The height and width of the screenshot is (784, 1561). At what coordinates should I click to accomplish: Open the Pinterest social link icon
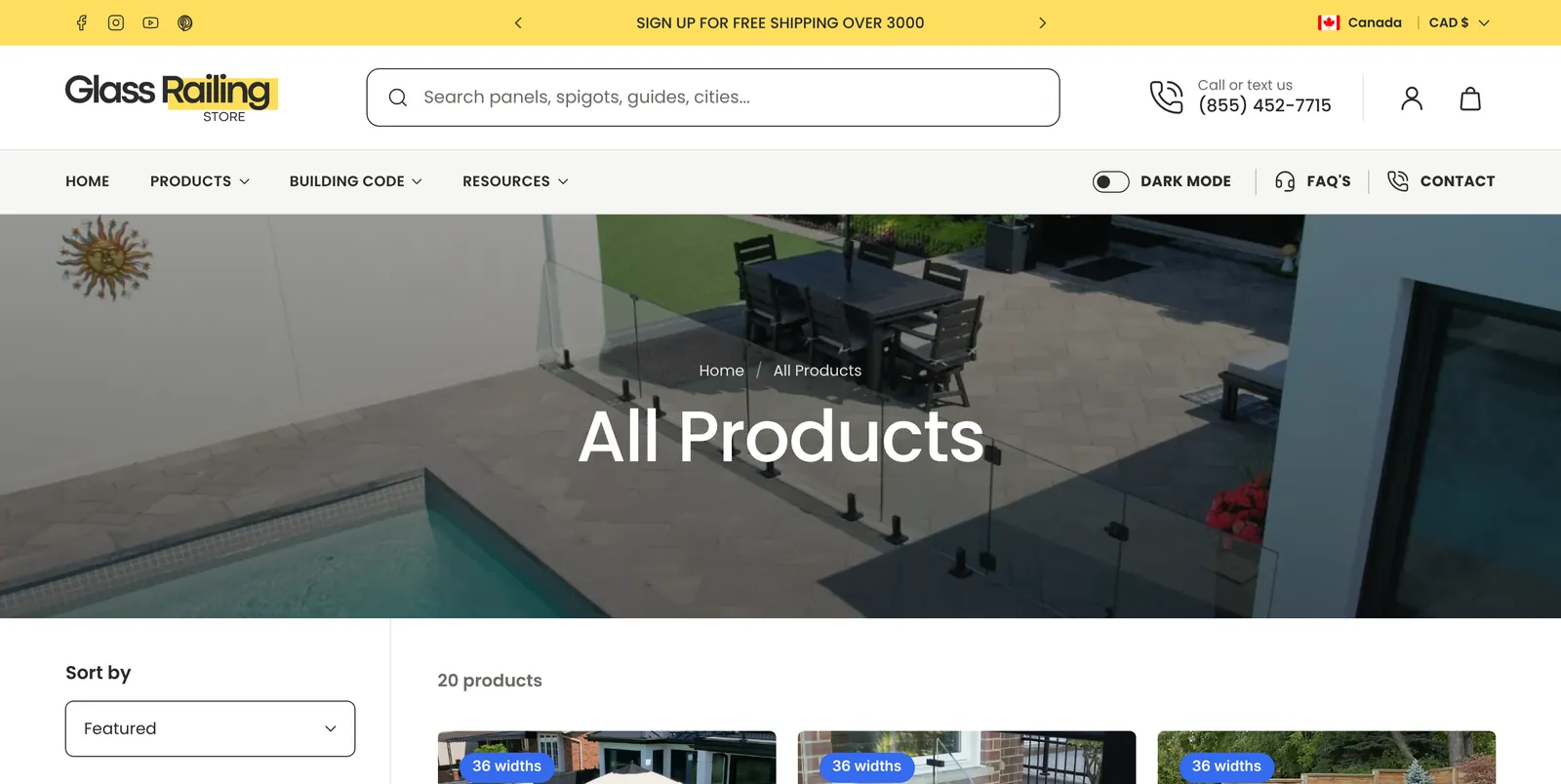(185, 22)
